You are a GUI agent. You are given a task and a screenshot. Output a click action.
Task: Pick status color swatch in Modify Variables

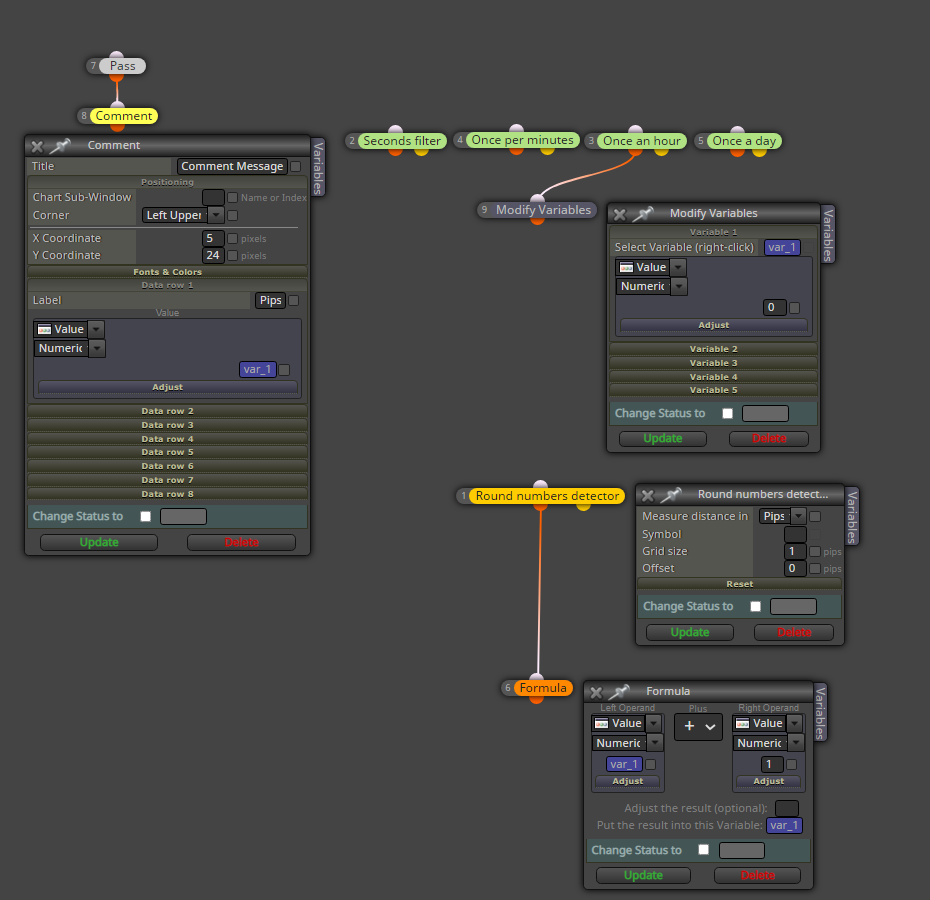point(765,414)
